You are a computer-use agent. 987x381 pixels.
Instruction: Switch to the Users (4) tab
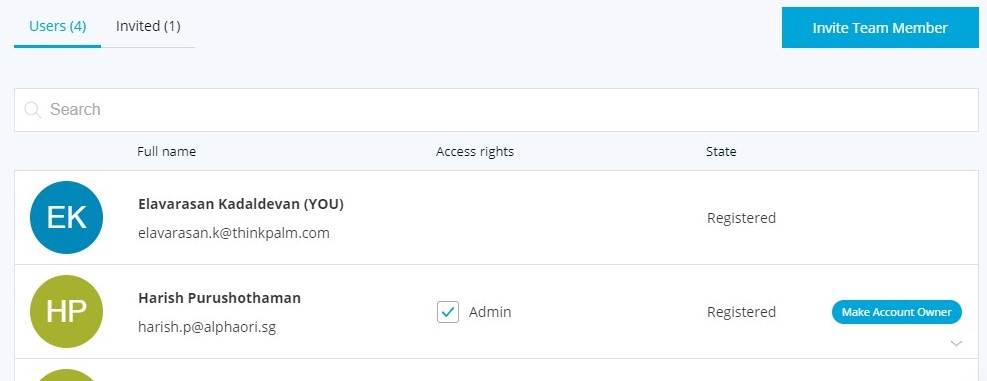(57, 26)
